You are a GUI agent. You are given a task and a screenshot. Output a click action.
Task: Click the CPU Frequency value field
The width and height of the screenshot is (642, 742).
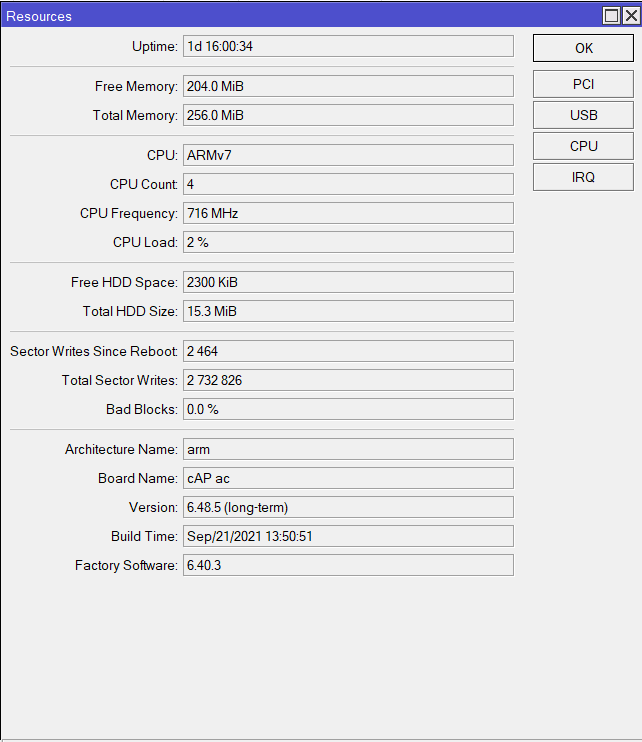pos(348,213)
